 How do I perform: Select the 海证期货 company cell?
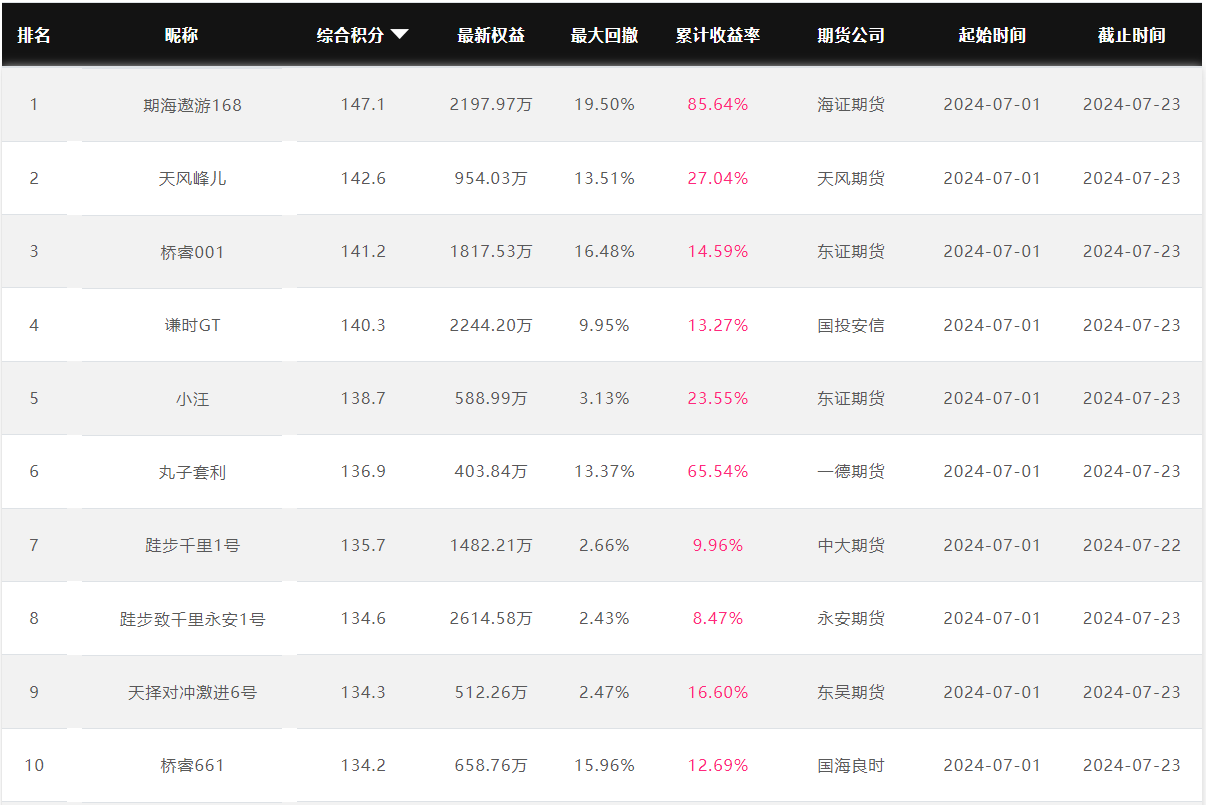[x=851, y=105]
